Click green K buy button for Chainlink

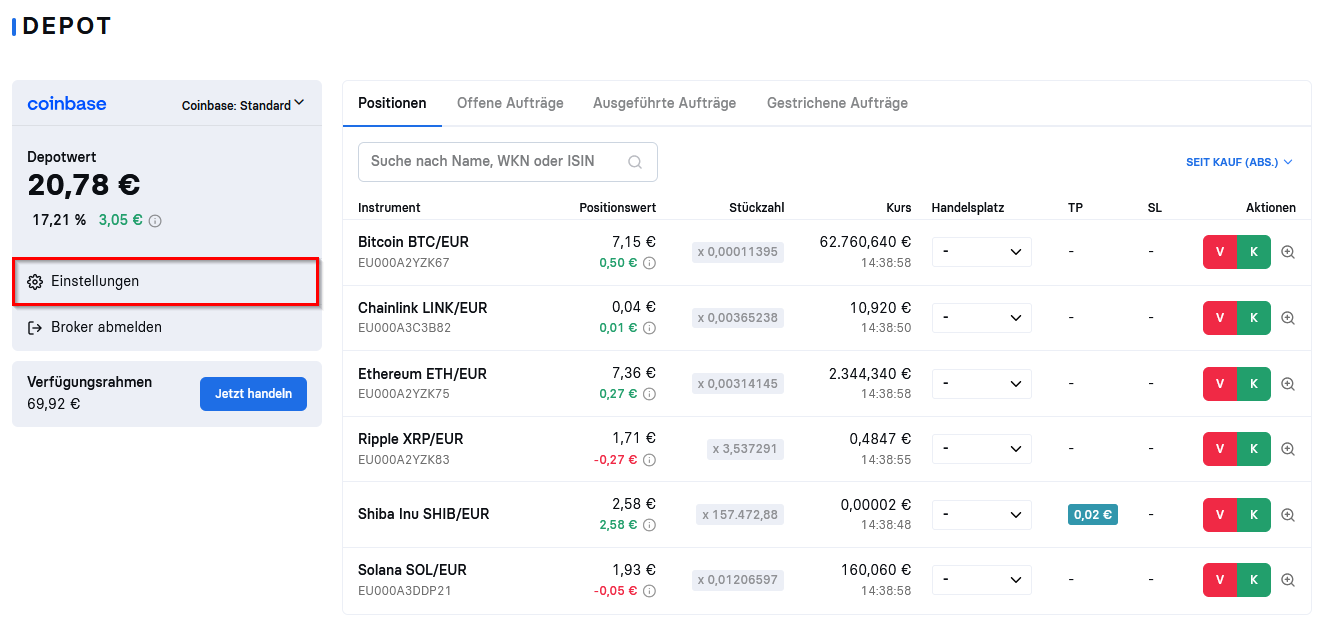tap(1254, 318)
